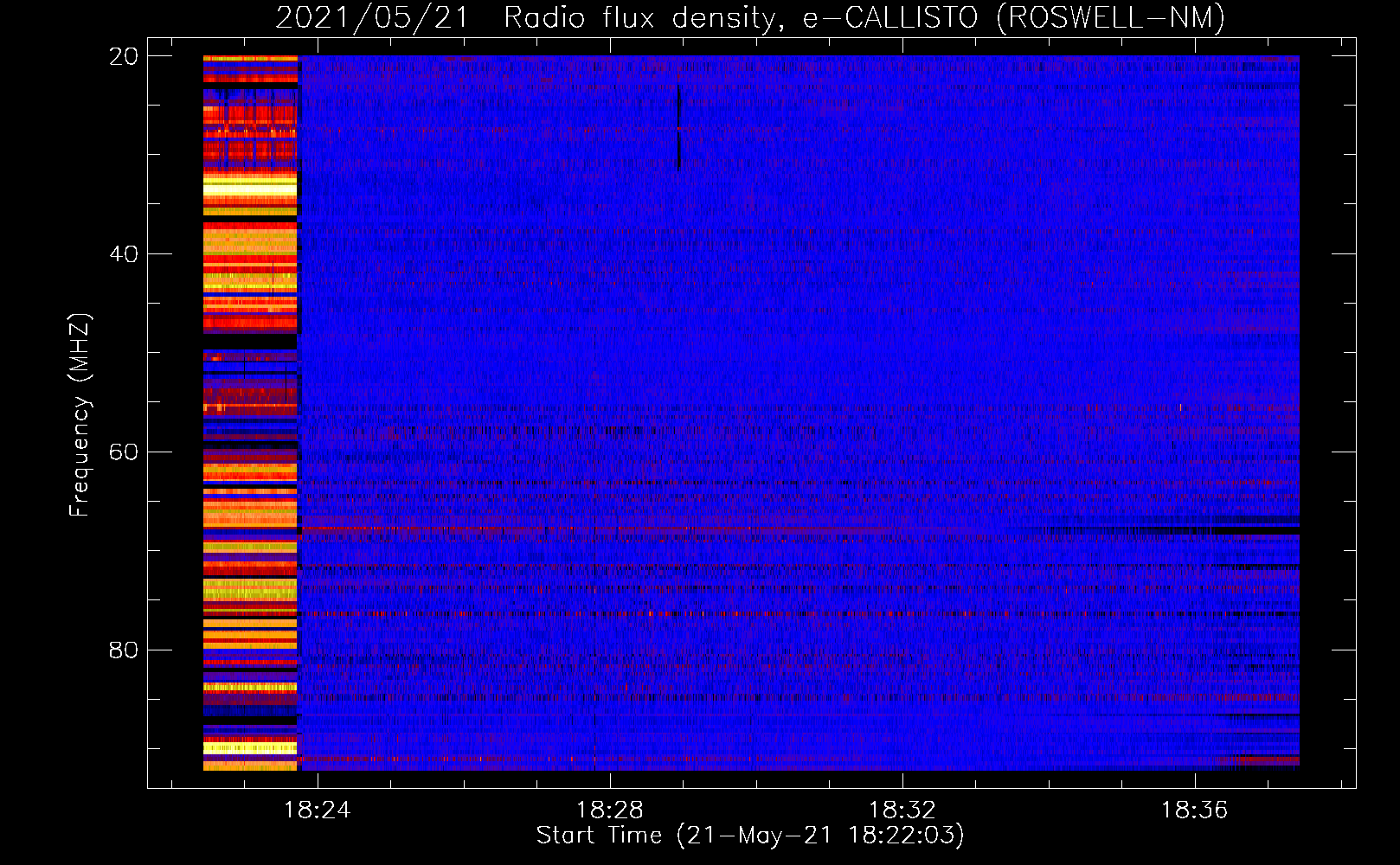Click the '18:24' time tick label
Screen dimensions: 1400x865
pos(318,811)
